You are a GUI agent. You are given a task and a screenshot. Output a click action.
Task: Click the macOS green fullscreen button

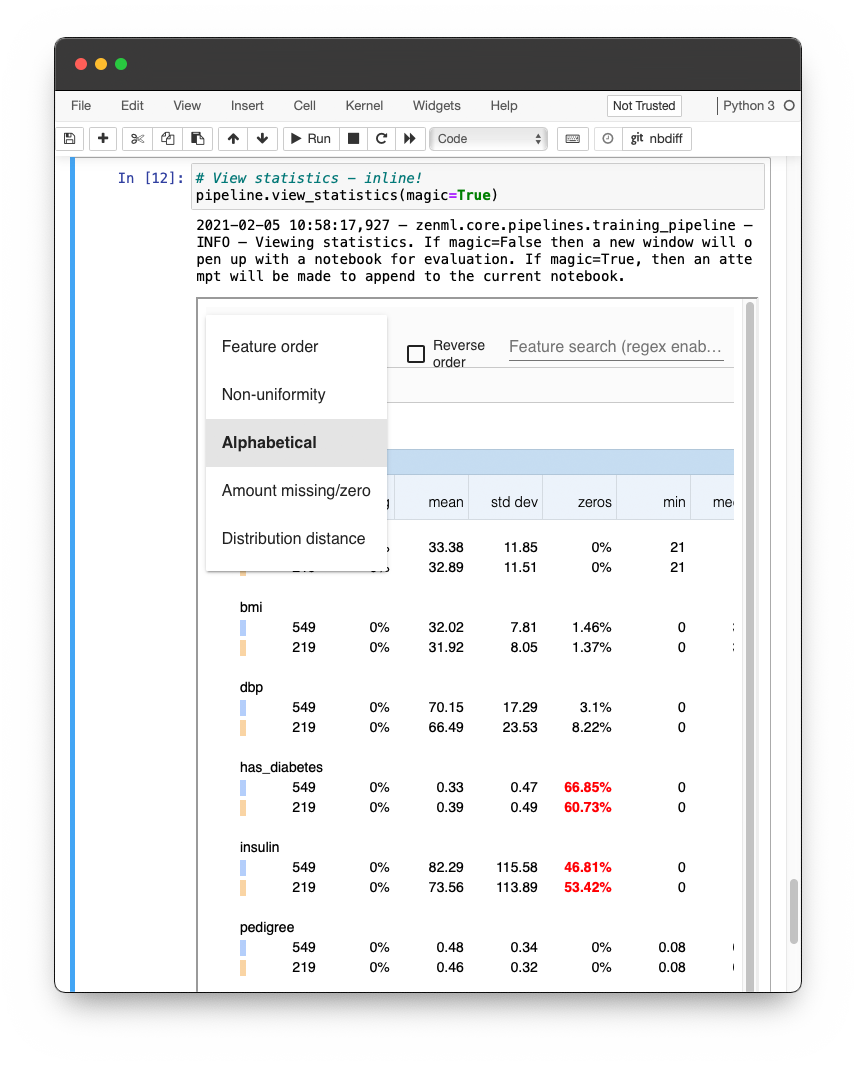(121, 64)
